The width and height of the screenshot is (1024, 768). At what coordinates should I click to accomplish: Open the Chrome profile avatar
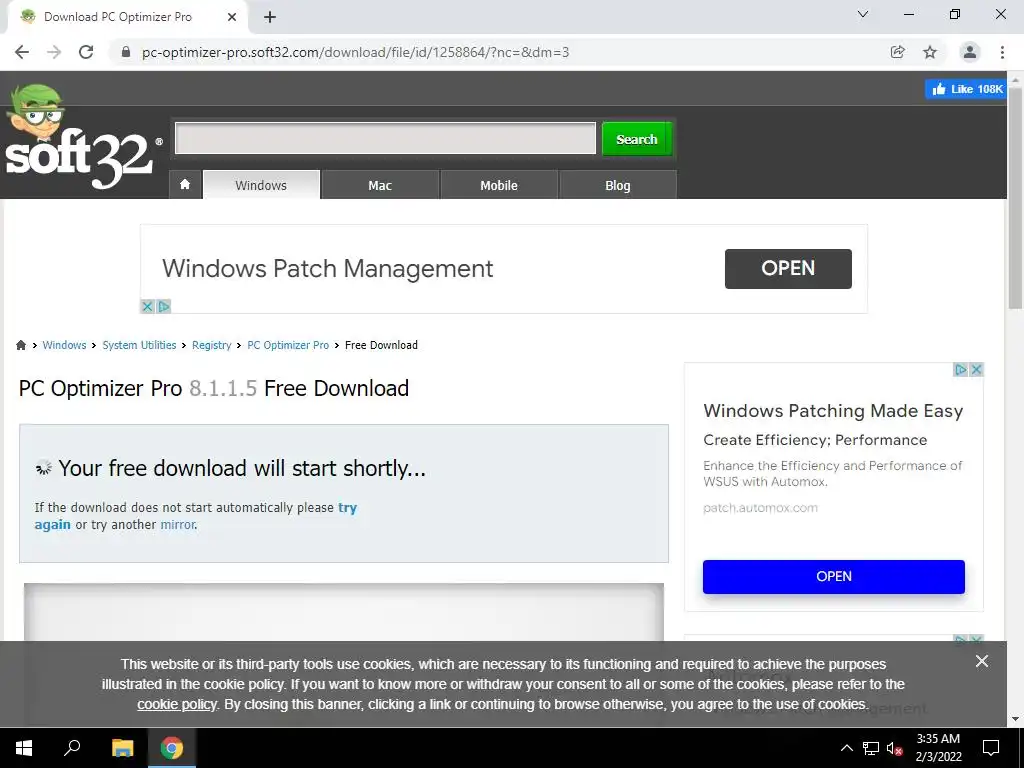pyautogui.click(x=970, y=52)
